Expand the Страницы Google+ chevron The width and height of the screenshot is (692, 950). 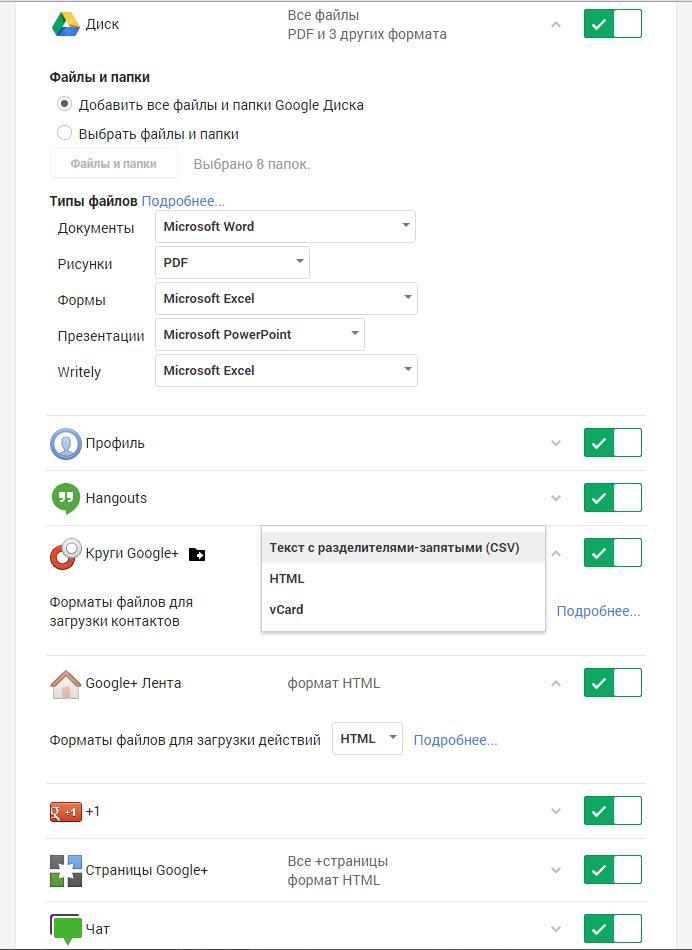pyautogui.click(x=556, y=870)
